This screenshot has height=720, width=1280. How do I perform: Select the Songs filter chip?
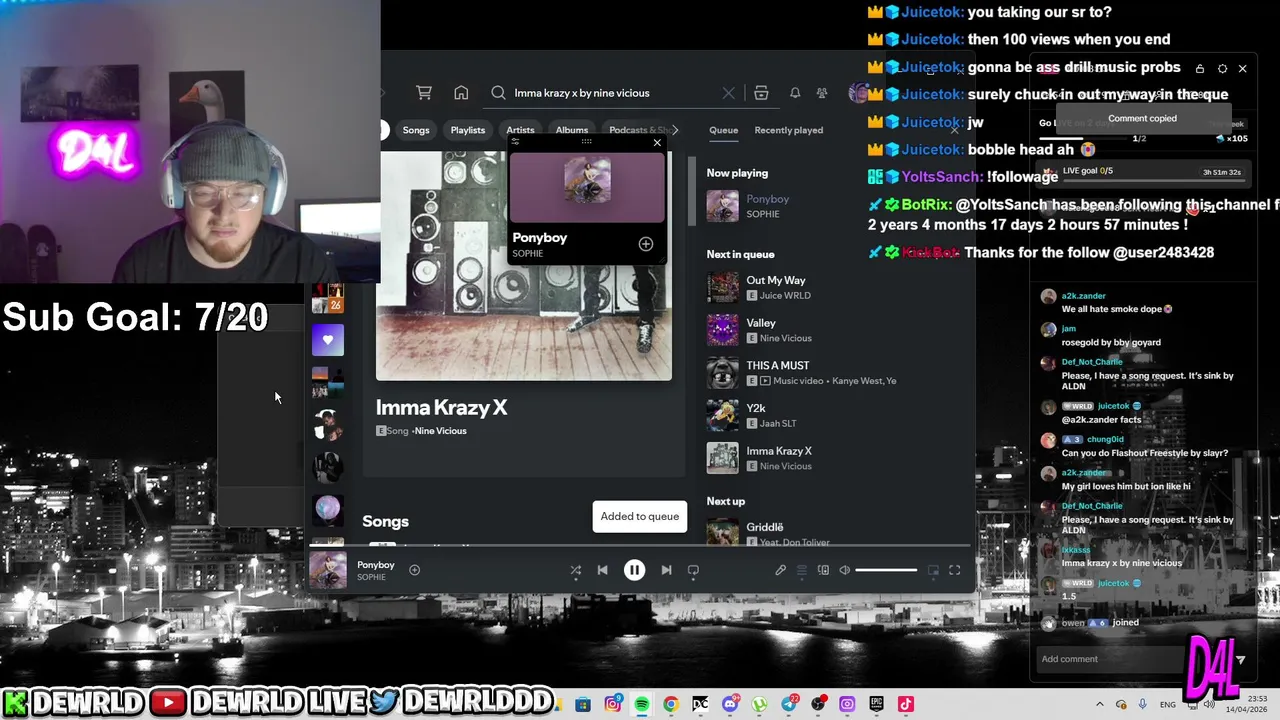coord(416,130)
